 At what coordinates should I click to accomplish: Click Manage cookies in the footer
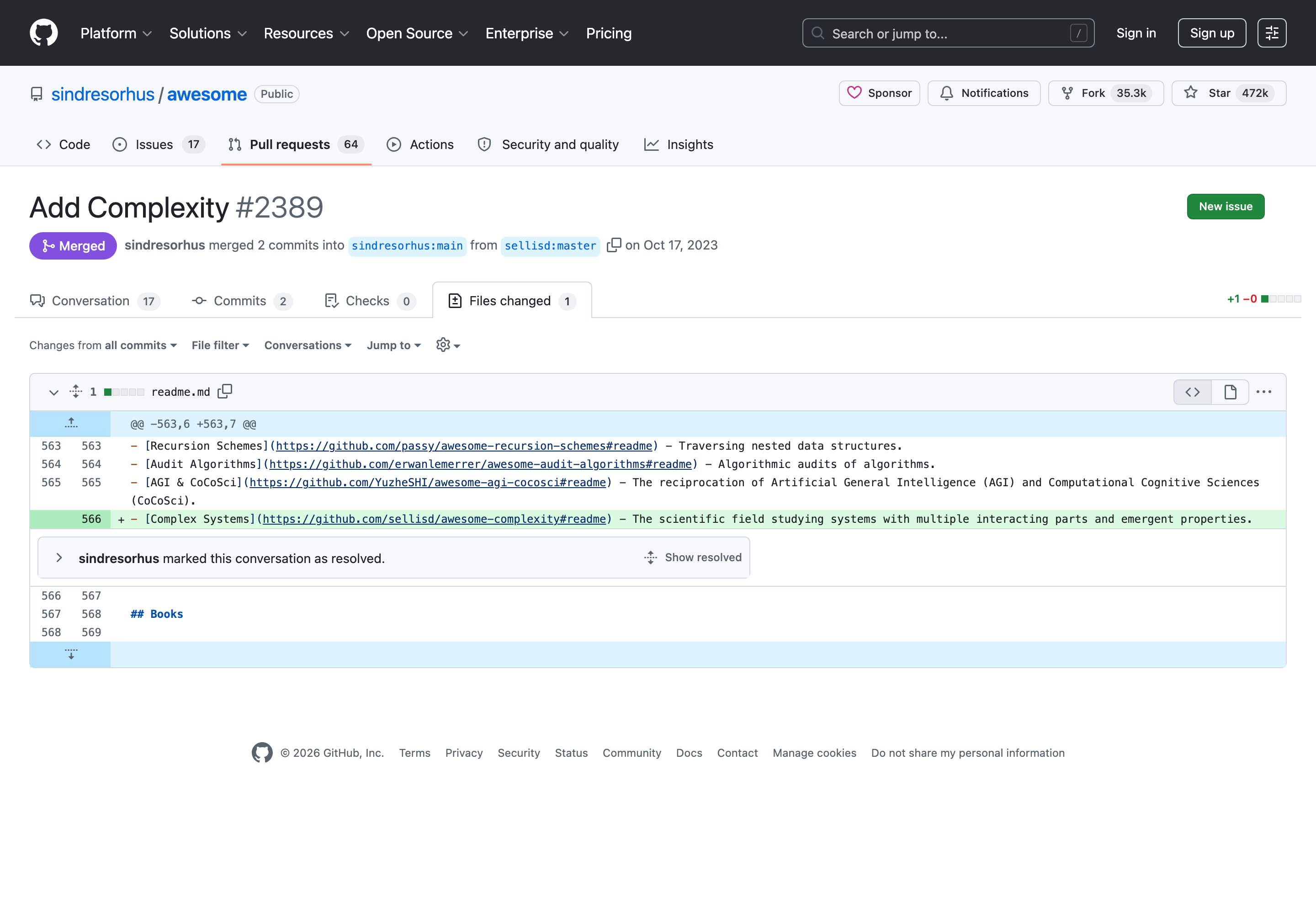(814, 753)
